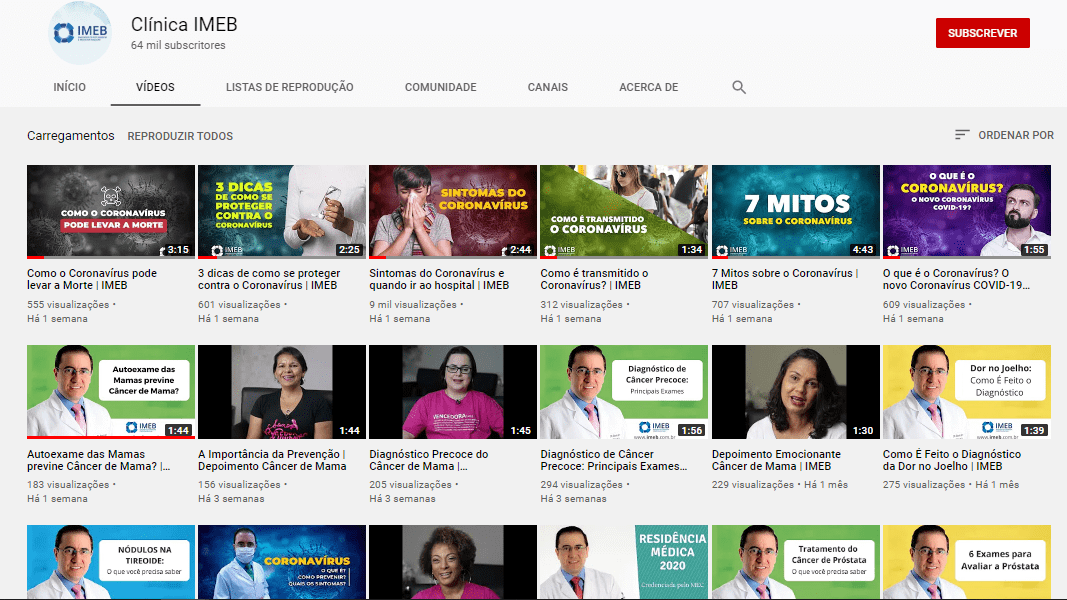Open the channel search magnifier icon
Screen dimensions: 1067x600
(x=739, y=87)
